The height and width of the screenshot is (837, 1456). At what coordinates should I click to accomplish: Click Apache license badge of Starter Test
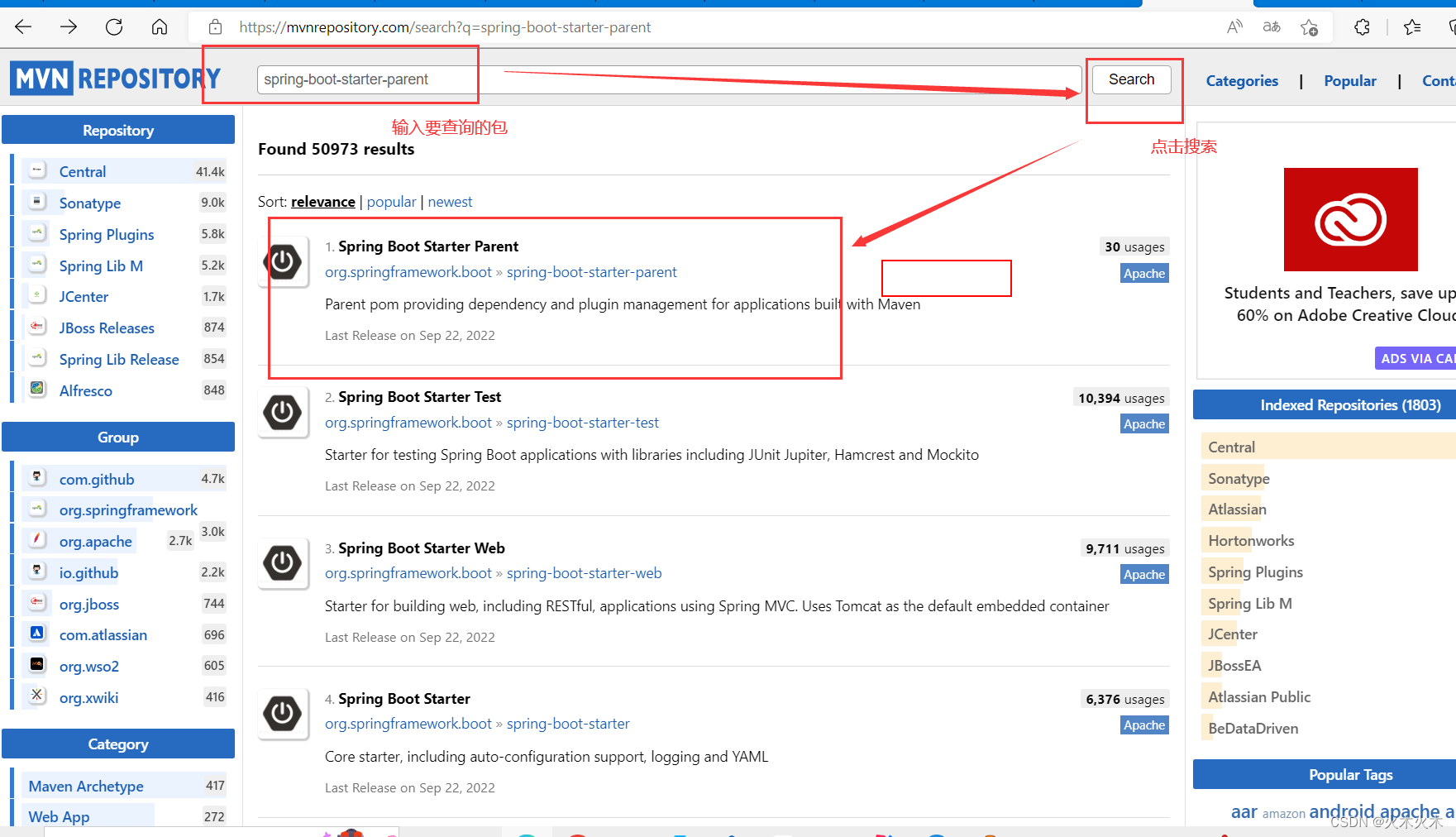tap(1144, 424)
